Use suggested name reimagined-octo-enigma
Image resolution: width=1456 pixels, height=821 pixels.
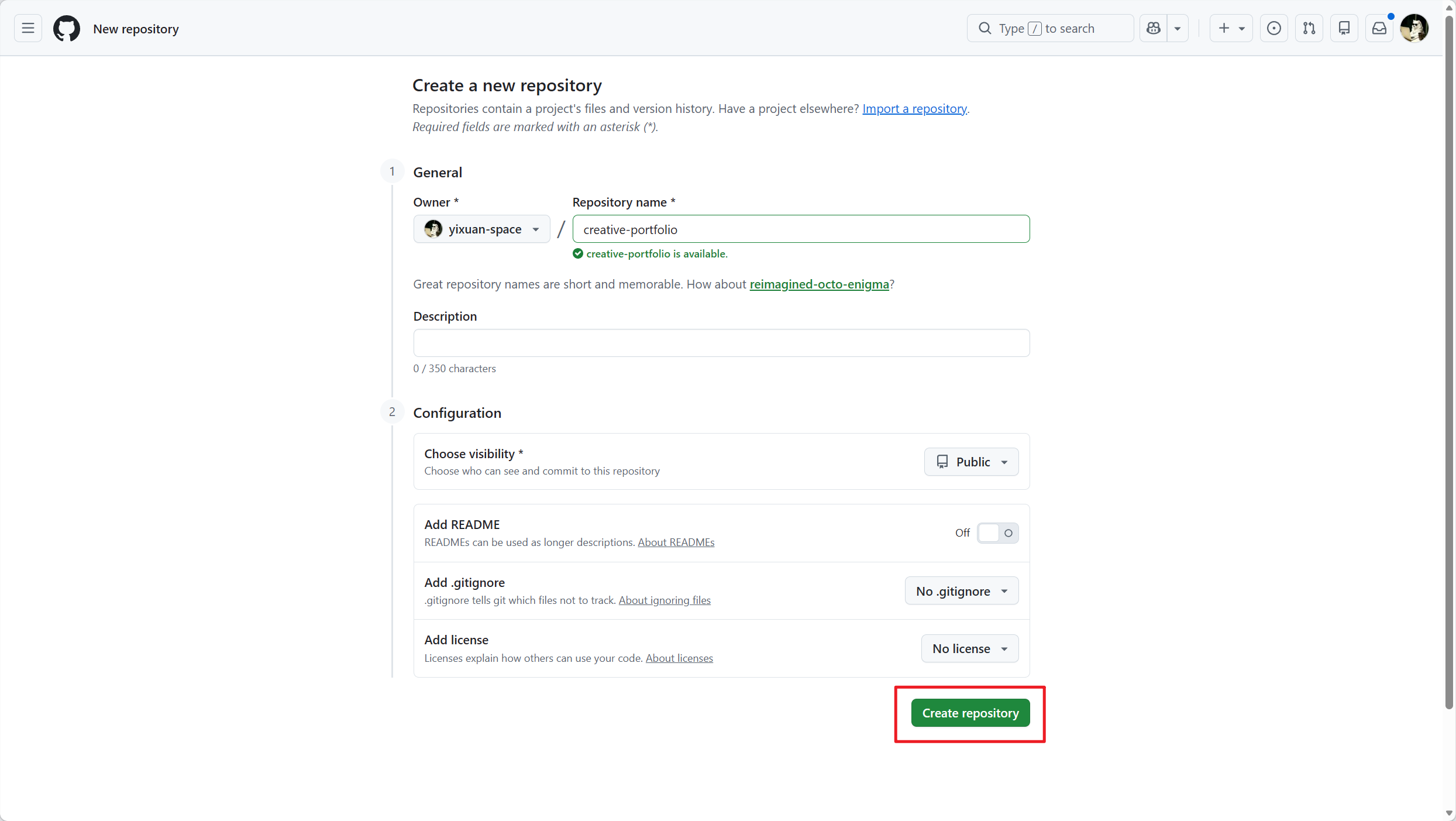click(819, 284)
